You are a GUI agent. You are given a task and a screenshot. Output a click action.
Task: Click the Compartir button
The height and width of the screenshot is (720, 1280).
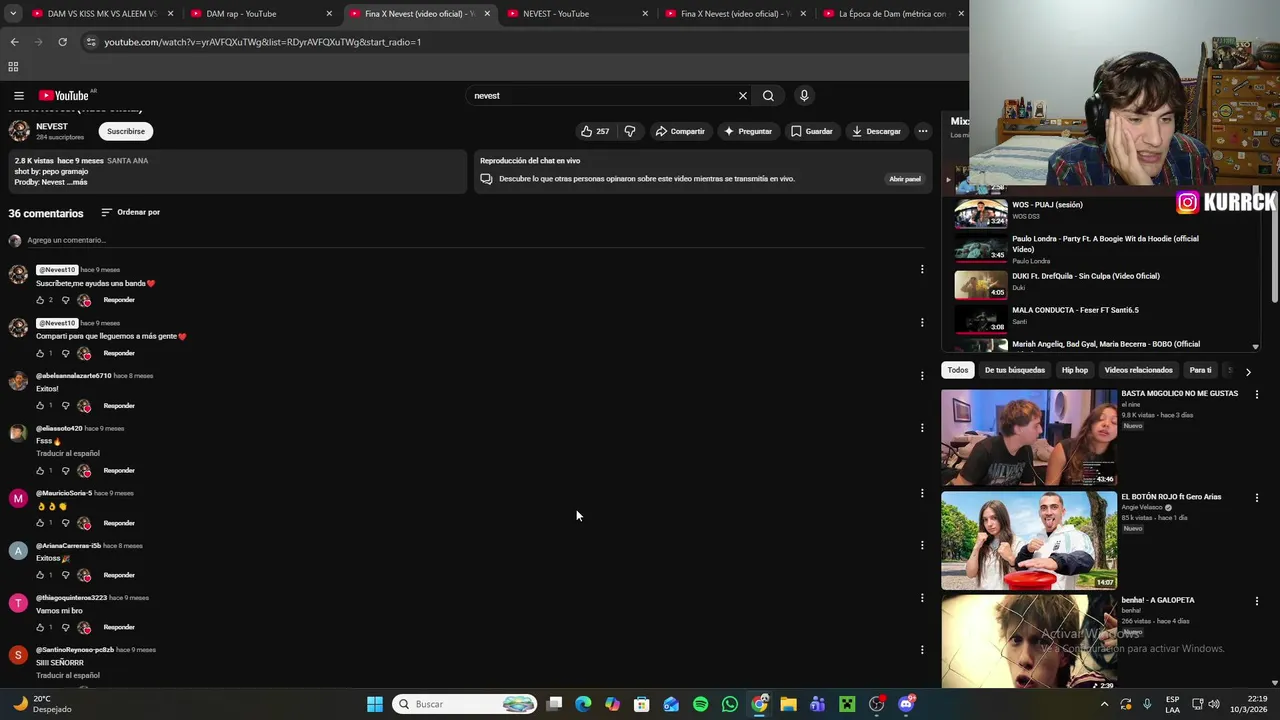click(x=680, y=131)
